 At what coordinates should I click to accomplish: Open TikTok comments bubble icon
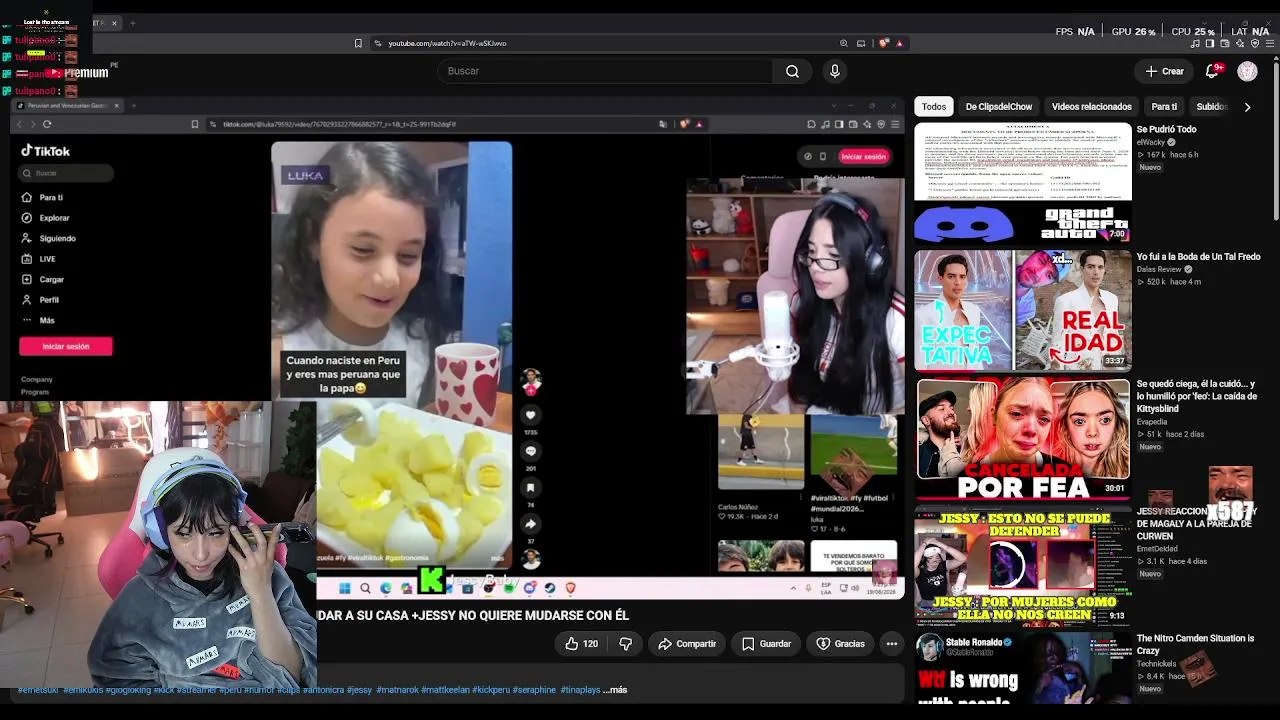click(531, 451)
